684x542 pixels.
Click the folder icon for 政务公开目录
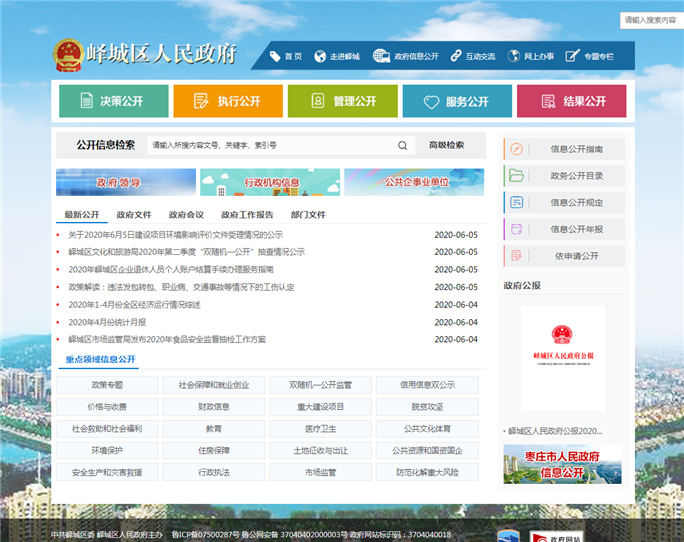[x=516, y=175]
